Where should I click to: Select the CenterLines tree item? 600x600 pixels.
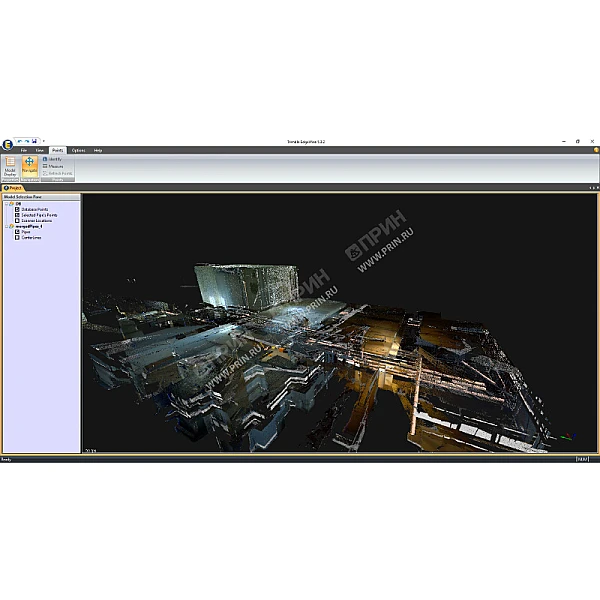click(x=31, y=238)
